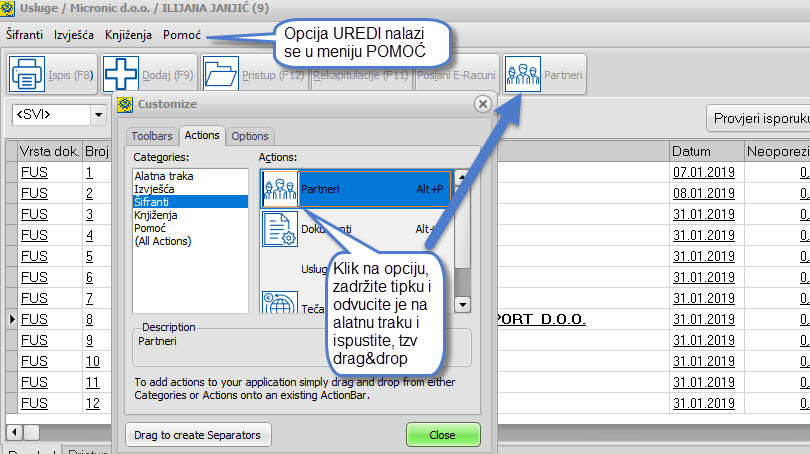
Task: Open the <SVI> filter dropdown
Action: [98, 115]
